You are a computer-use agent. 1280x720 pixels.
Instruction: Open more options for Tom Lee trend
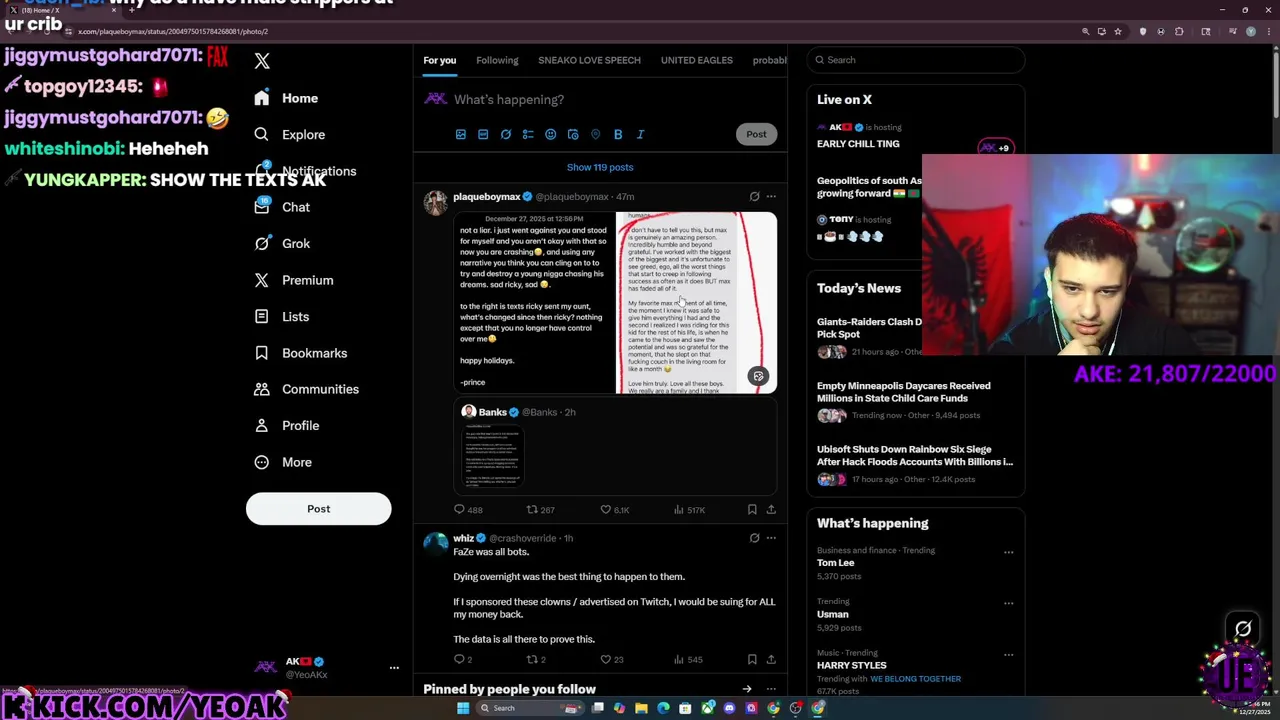point(1008,552)
